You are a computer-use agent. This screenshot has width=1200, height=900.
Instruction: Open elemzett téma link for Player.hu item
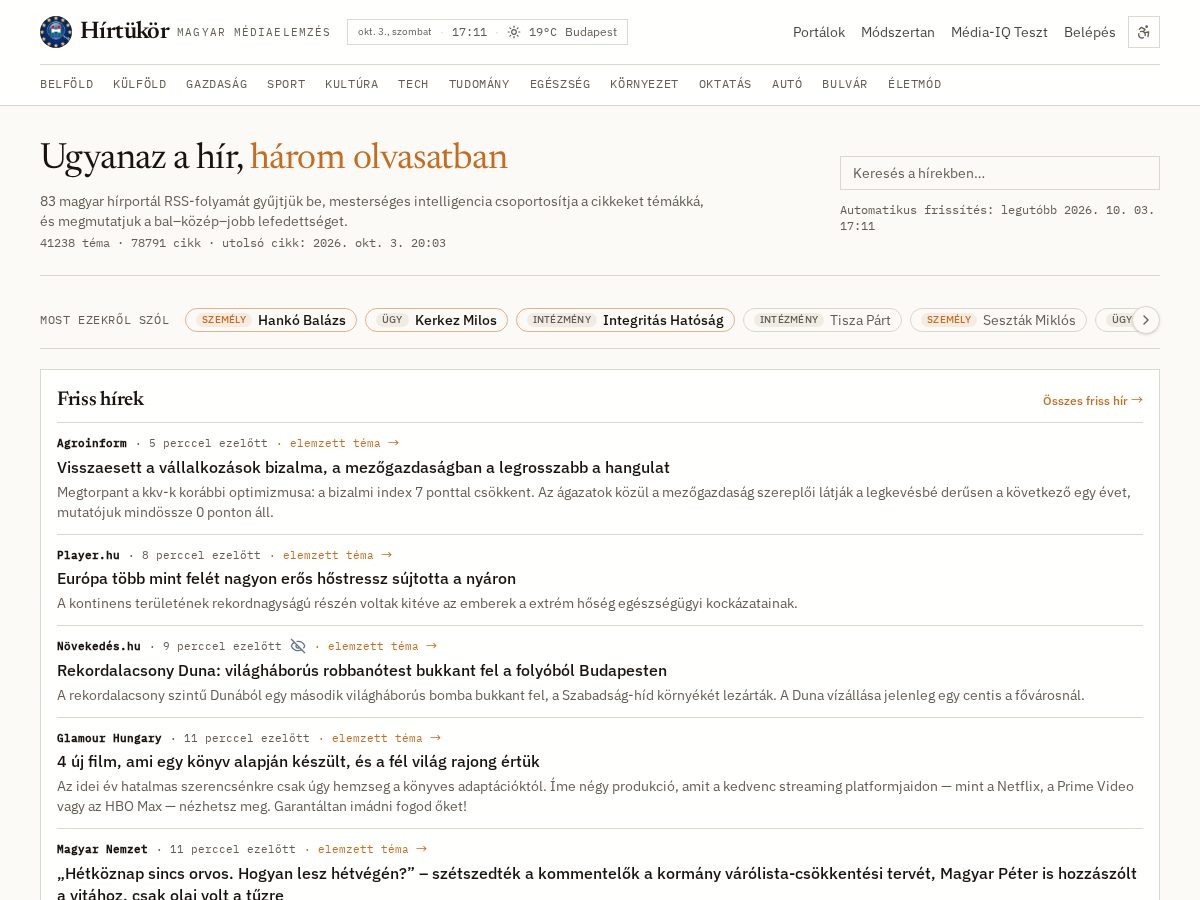pyautogui.click(x=337, y=555)
